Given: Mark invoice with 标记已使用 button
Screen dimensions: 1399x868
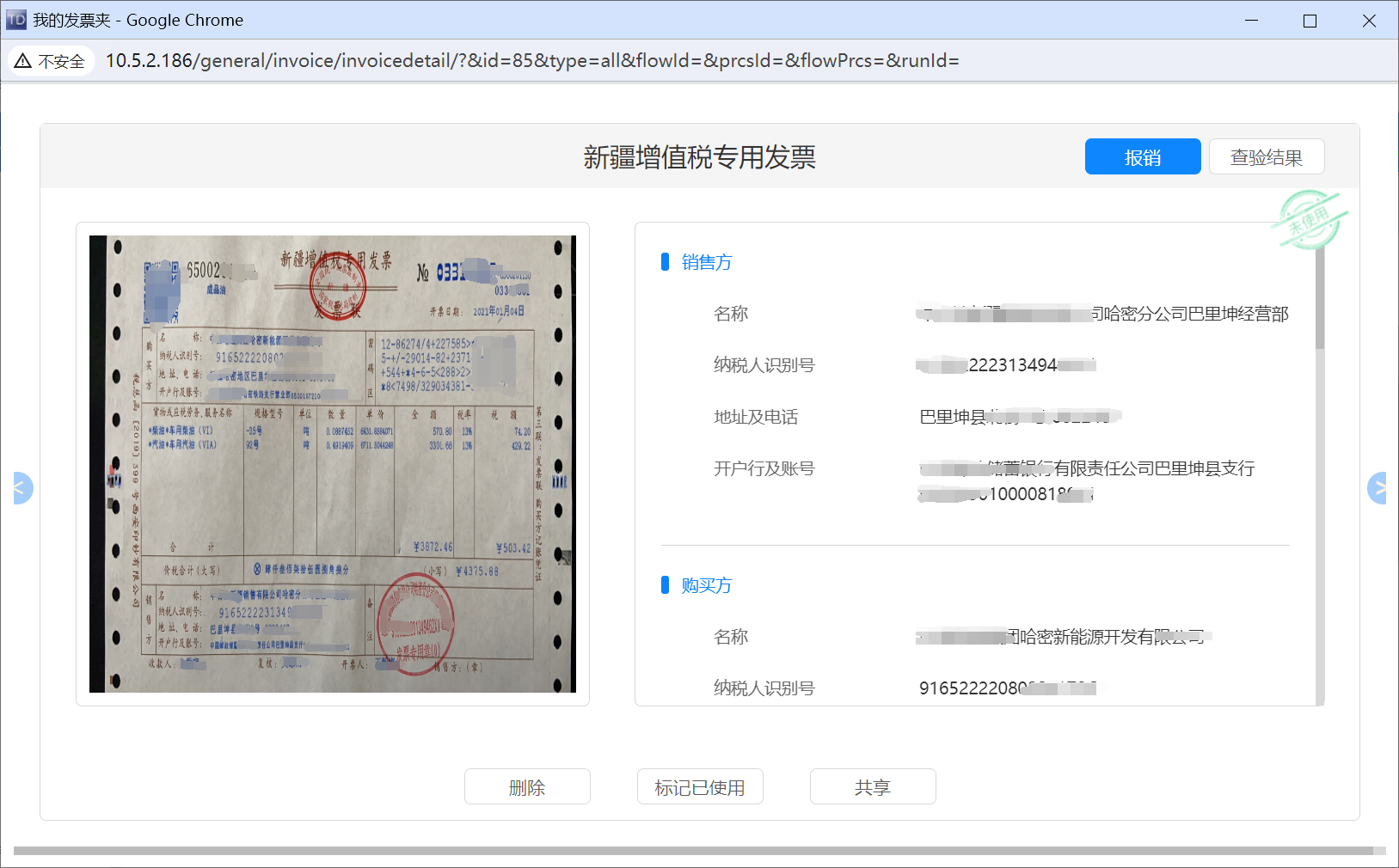Looking at the screenshot, I should [699, 787].
